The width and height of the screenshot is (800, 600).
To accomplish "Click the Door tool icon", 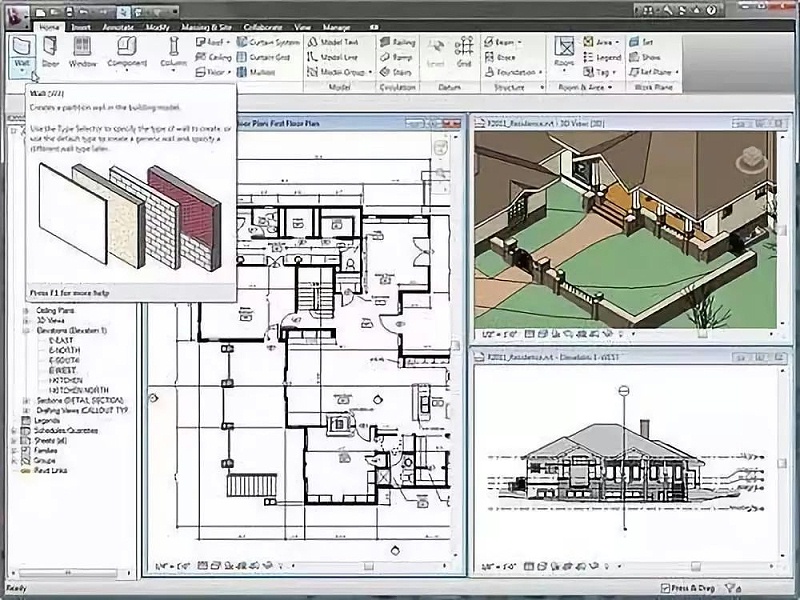I will click(x=50, y=51).
